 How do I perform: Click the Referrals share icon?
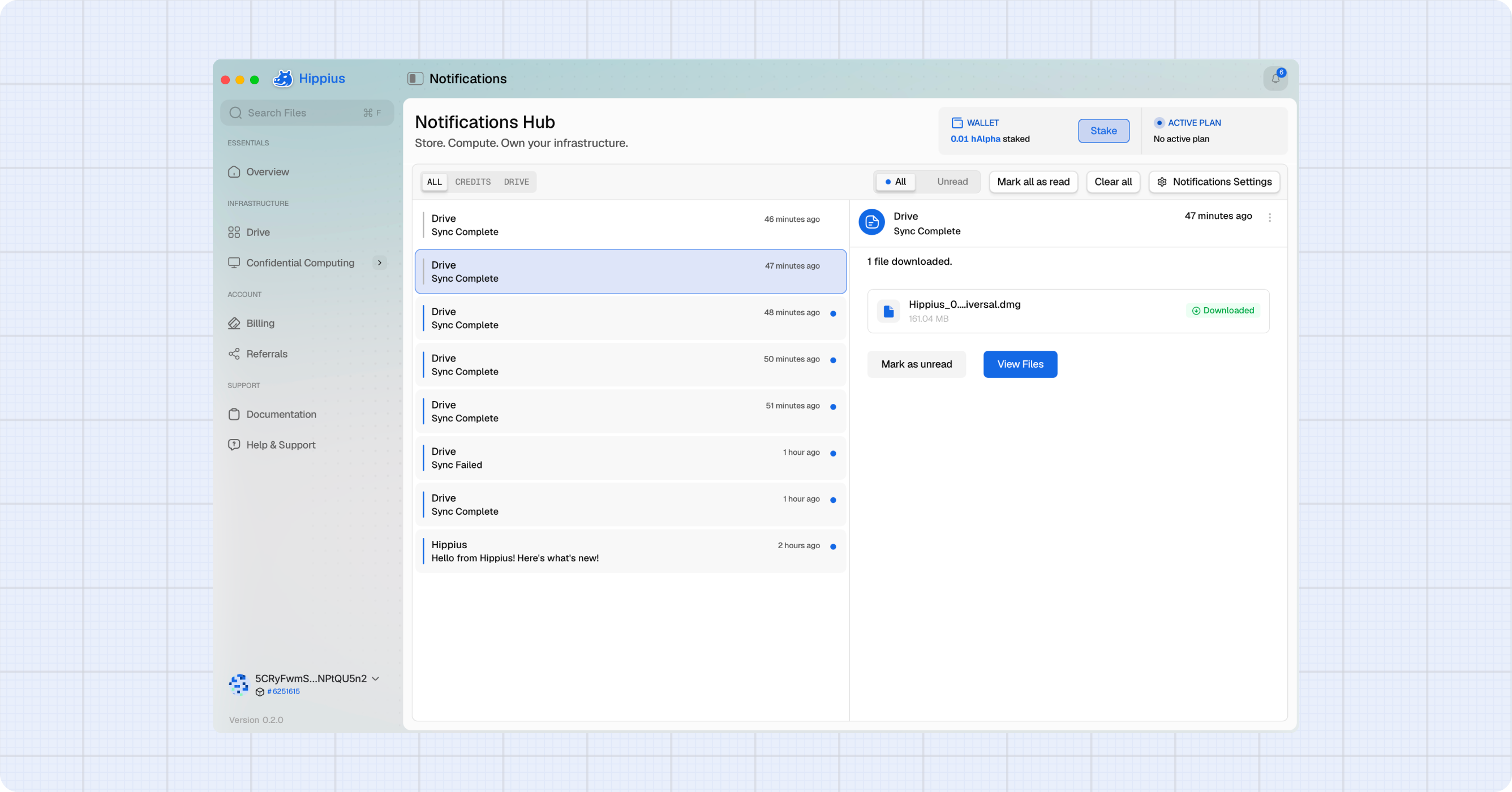(x=234, y=354)
